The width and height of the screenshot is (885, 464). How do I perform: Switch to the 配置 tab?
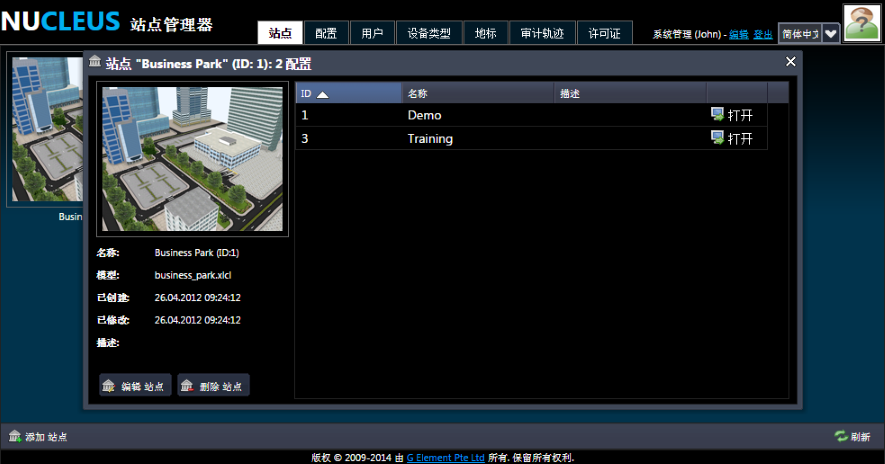[326, 33]
